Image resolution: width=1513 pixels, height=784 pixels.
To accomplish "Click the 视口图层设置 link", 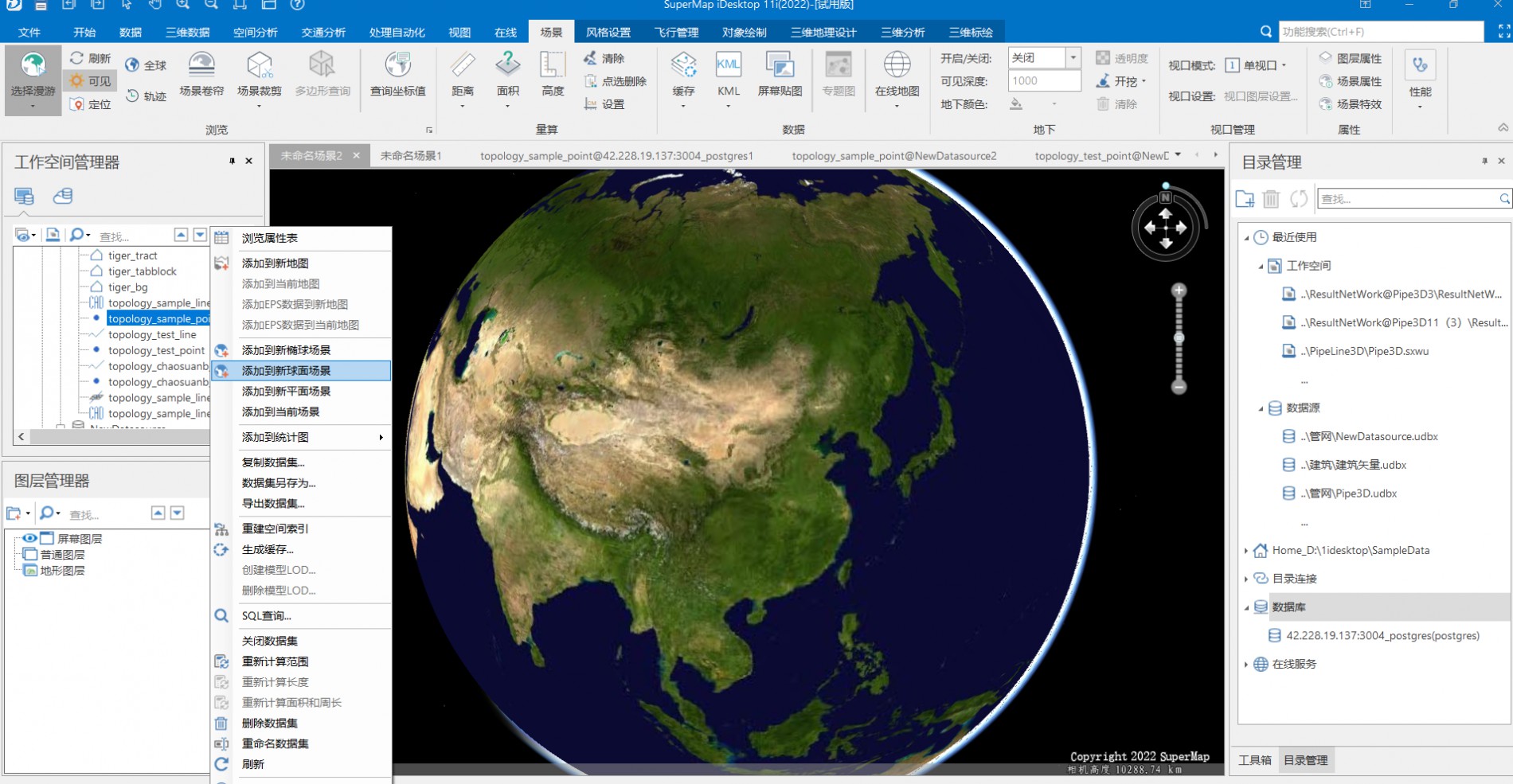I will [1261, 96].
